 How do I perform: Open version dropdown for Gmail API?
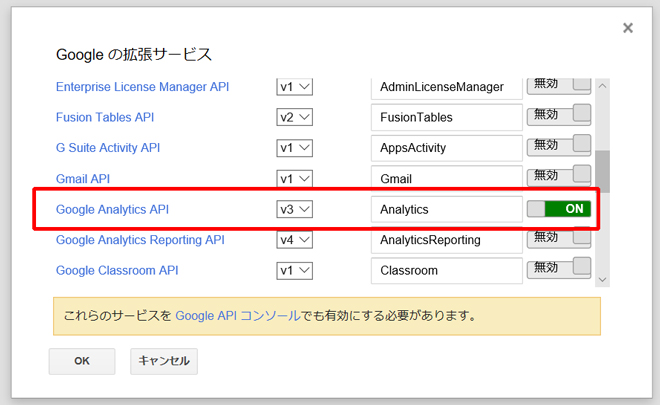coord(294,179)
